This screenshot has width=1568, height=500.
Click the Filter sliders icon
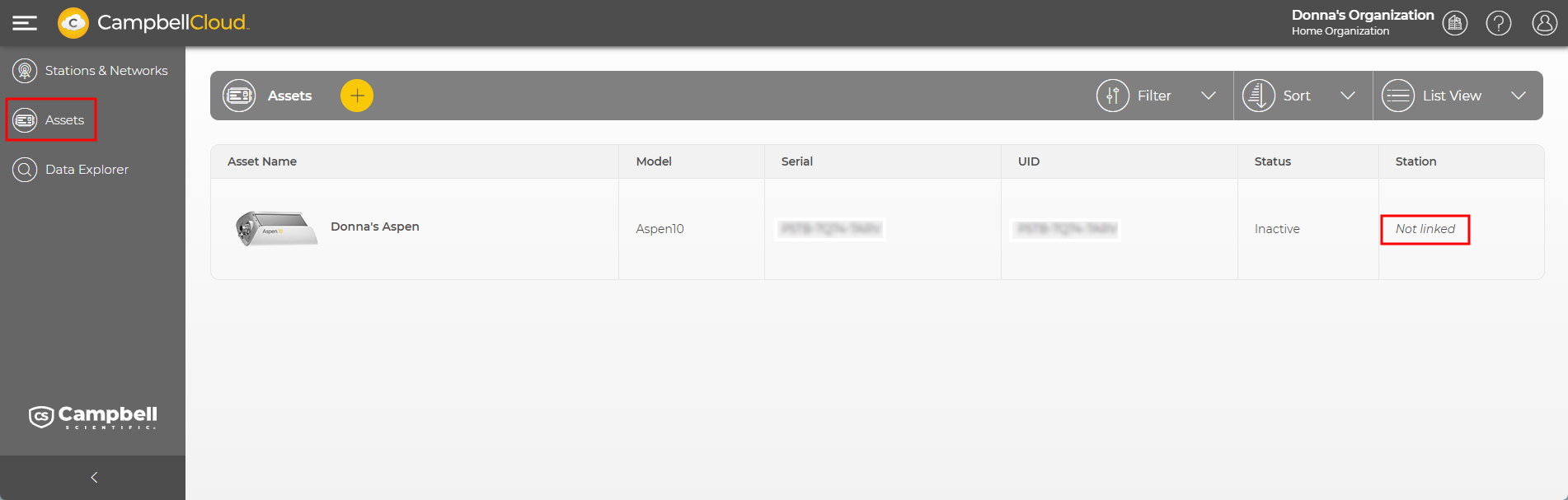point(1113,96)
